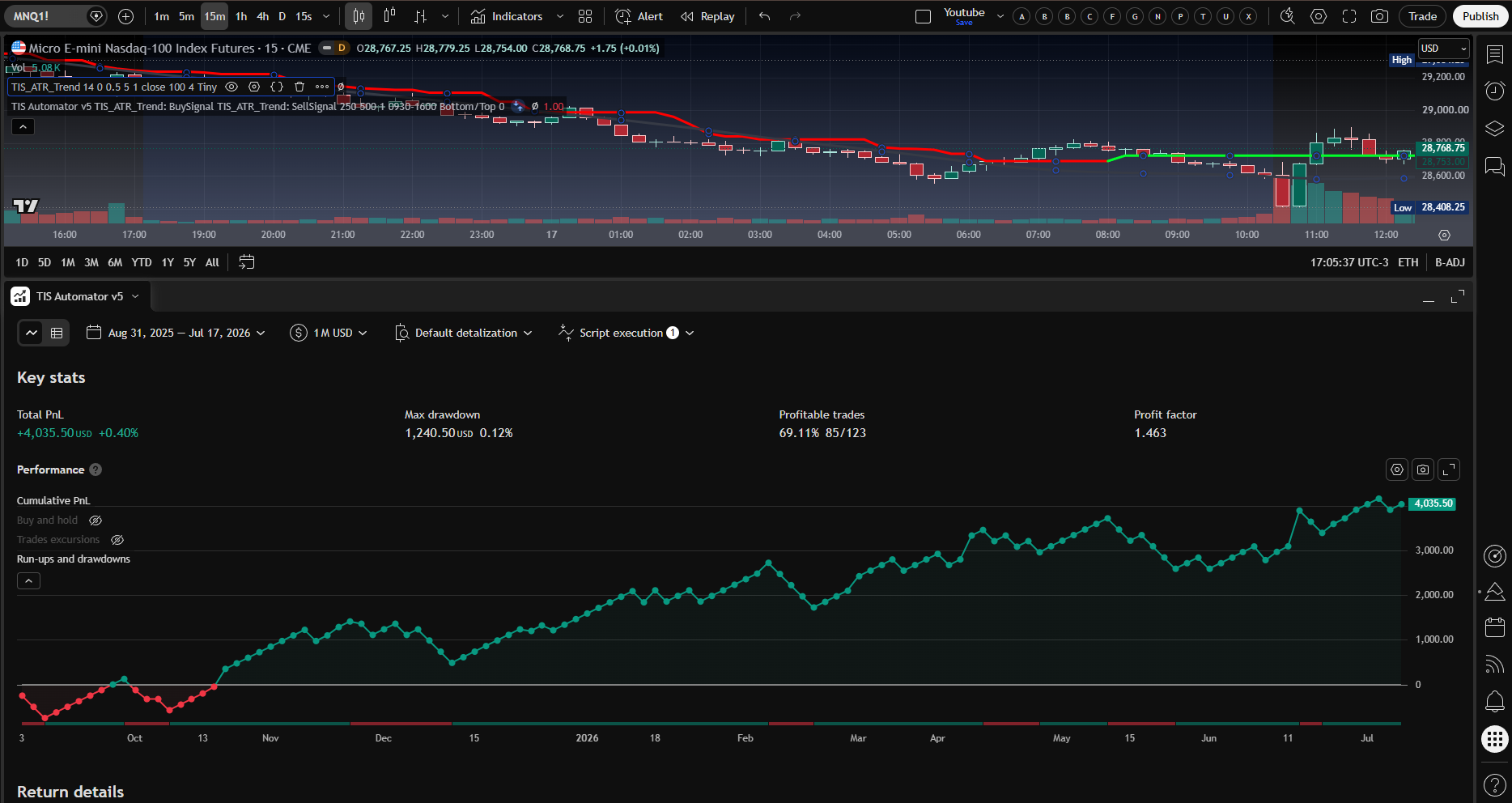
Task: Open the layout setup square icon
Action: pos(923,16)
